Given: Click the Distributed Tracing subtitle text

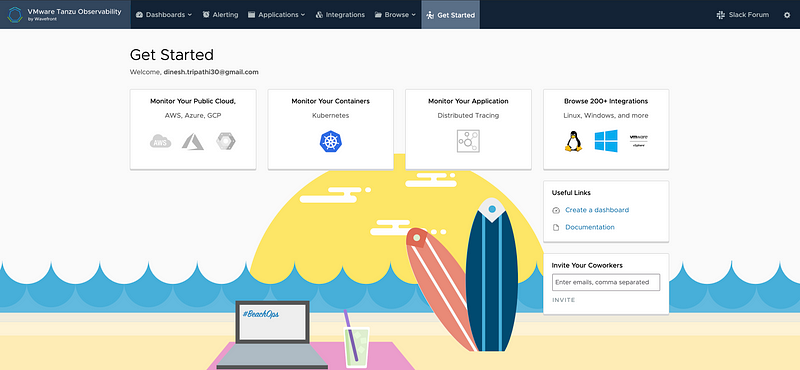Looking at the screenshot, I should pos(468,116).
